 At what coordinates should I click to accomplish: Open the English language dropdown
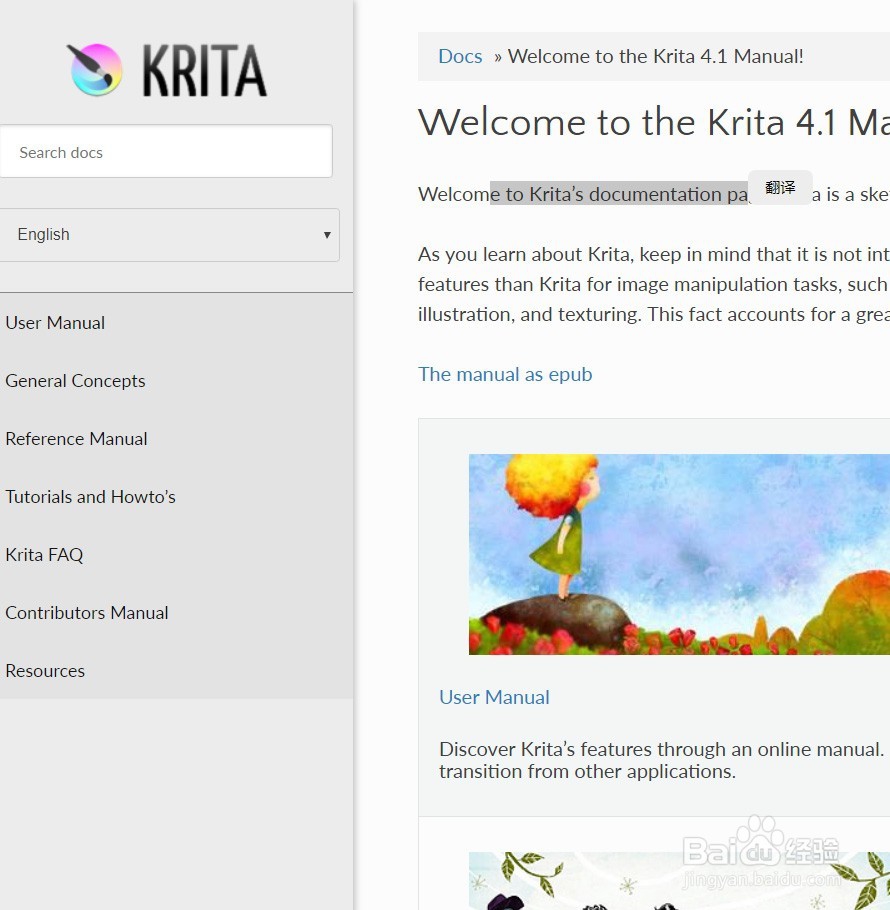point(169,235)
